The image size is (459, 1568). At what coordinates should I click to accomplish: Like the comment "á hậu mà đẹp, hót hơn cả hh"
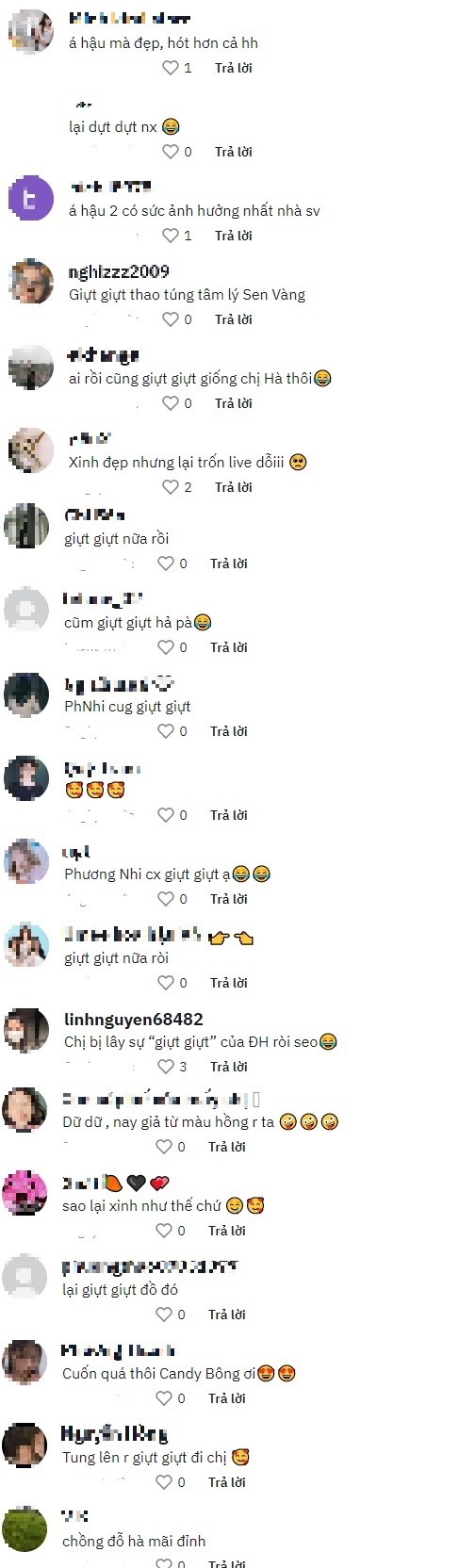(x=171, y=68)
